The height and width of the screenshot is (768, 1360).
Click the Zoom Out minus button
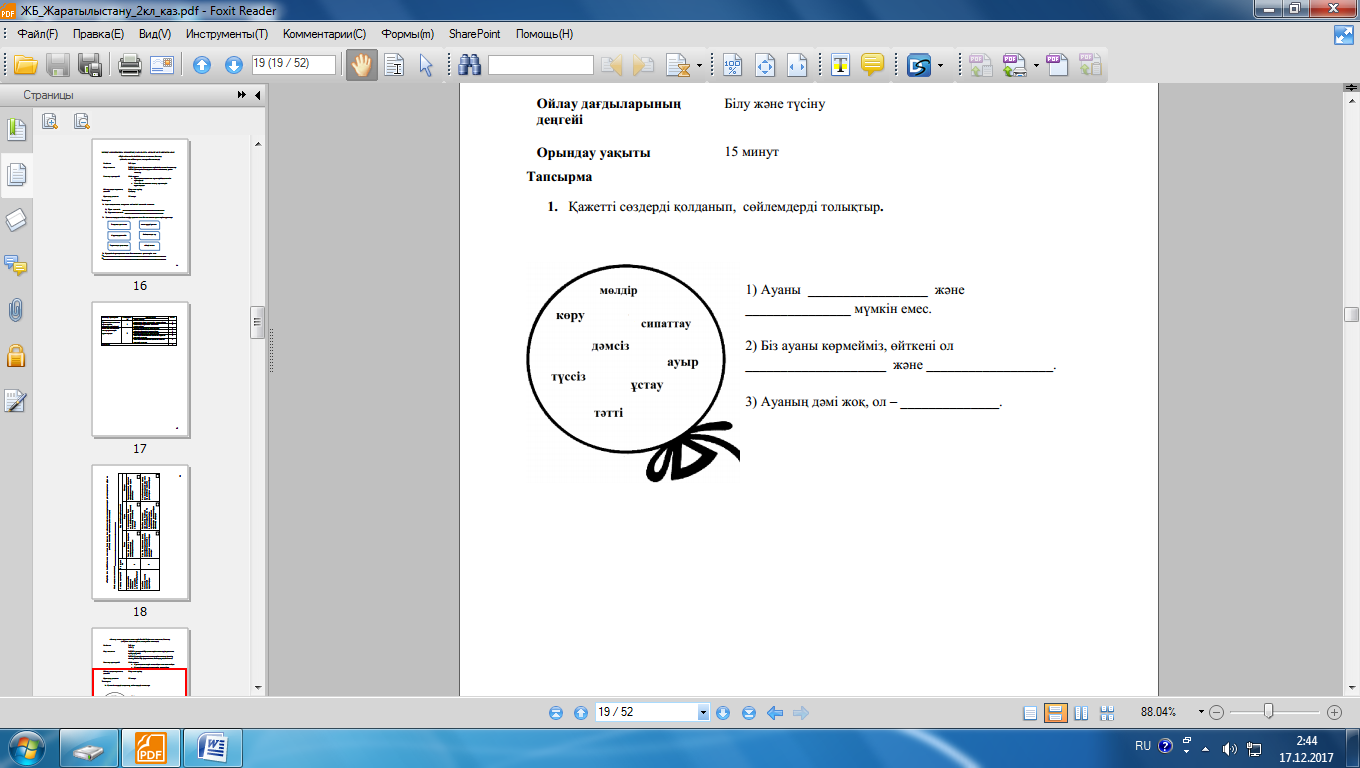tap(1217, 712)
